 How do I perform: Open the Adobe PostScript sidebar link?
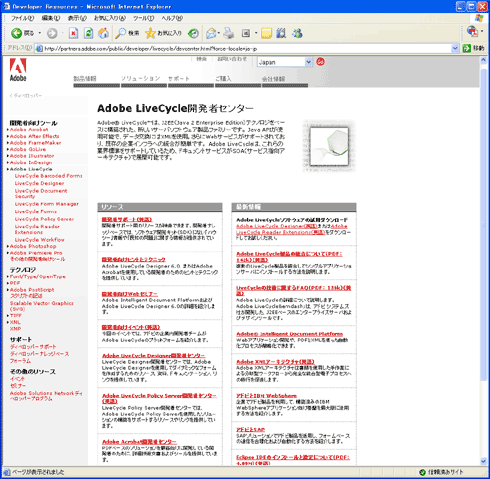(x=32, y=290)
